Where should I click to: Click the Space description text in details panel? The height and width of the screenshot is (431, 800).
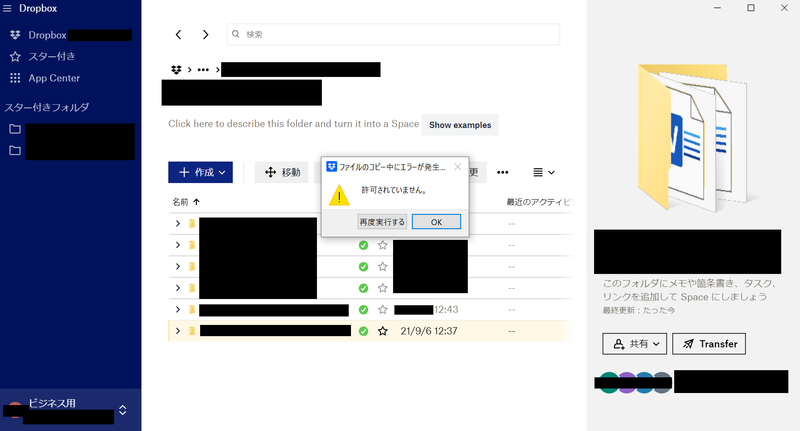pyautogui.click(x=689, y=290)
